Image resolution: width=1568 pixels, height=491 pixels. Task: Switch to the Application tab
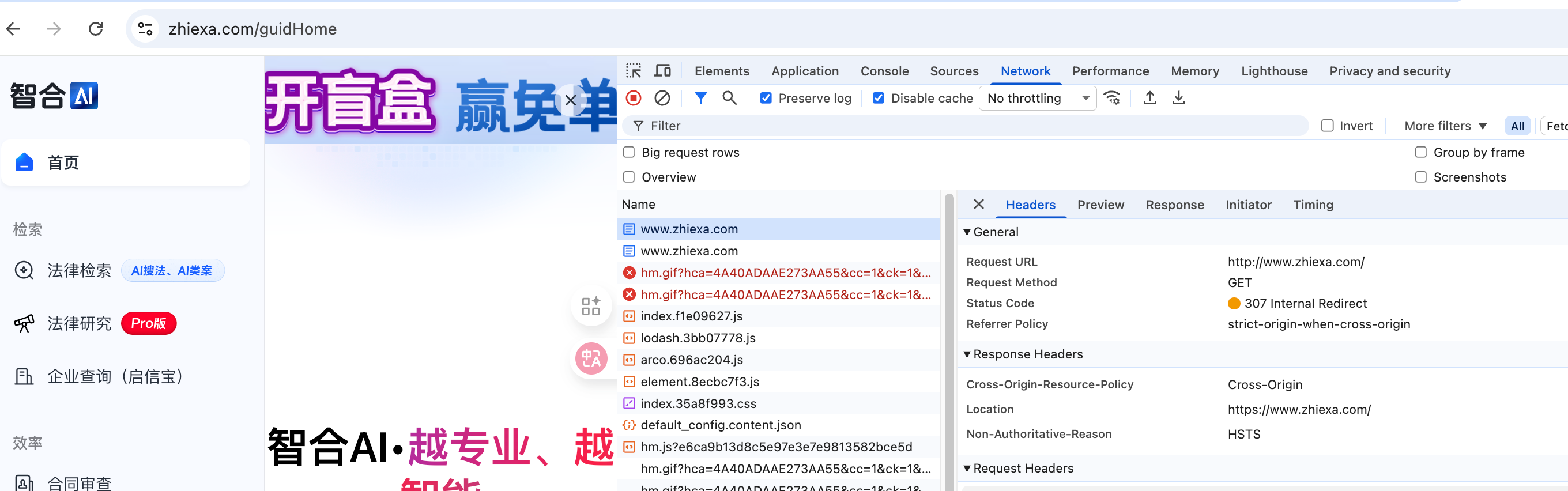pyautogui.click(x=805, y=71)
